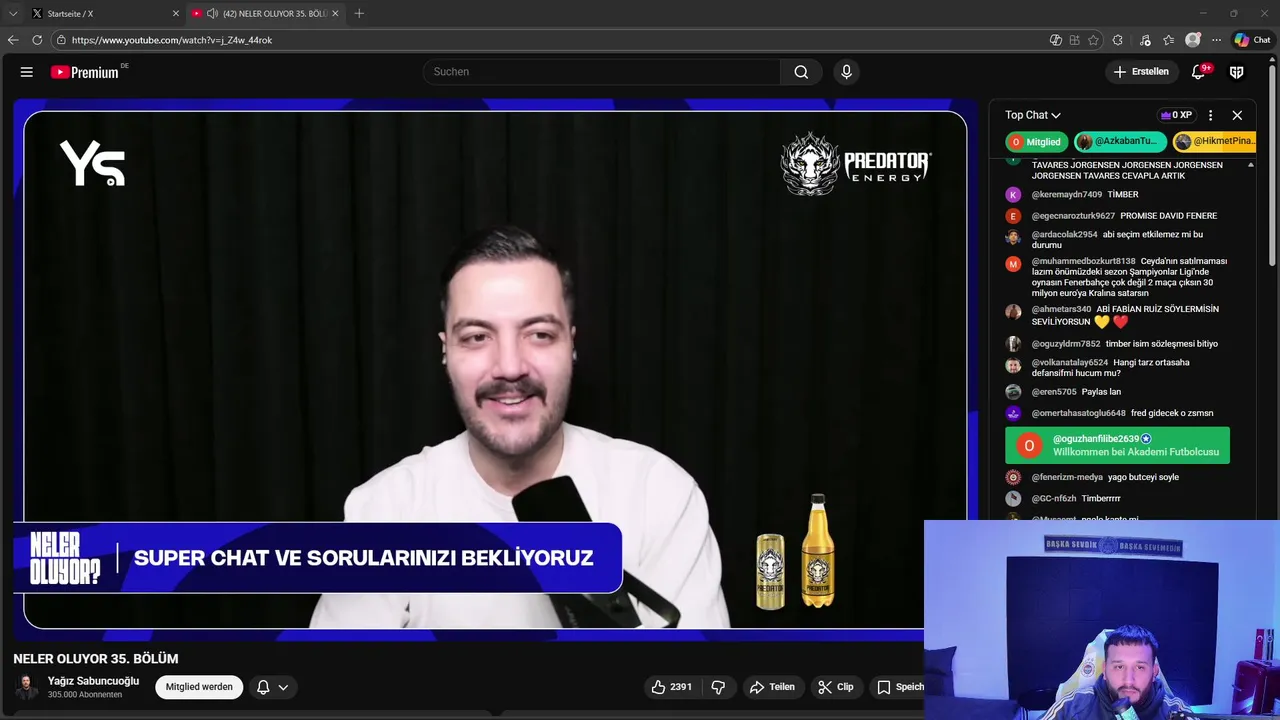The image size is (1280, 720).
Task: Mute the tab via the speaker icon
Action: point(212,13)
